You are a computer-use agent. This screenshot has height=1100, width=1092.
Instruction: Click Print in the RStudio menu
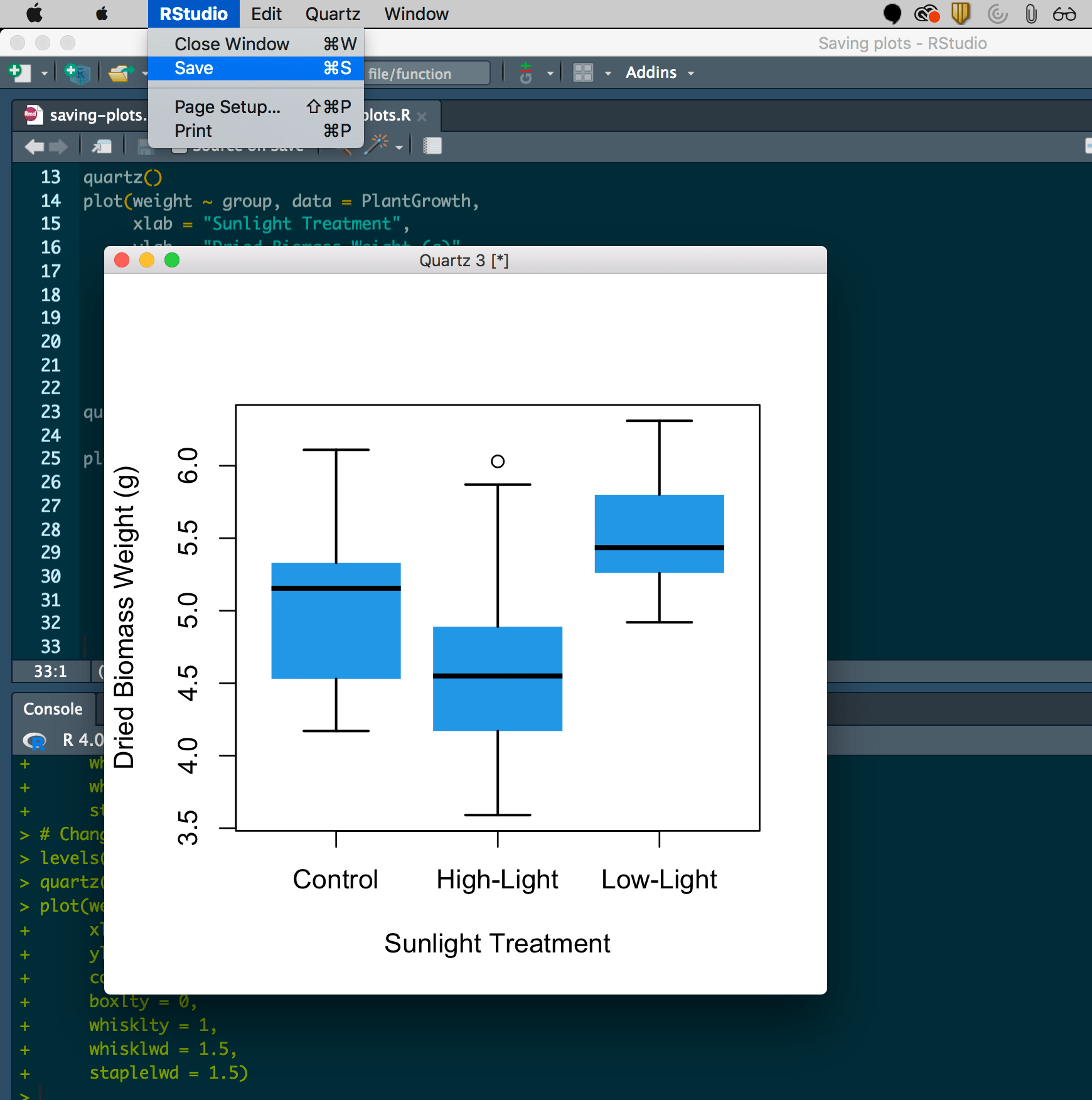193,131
